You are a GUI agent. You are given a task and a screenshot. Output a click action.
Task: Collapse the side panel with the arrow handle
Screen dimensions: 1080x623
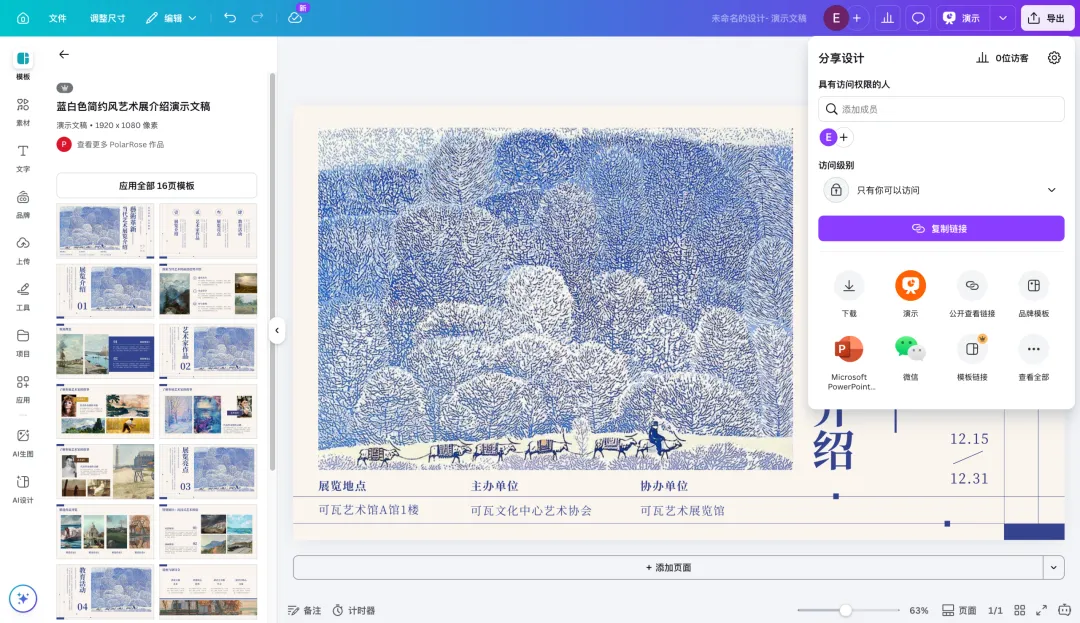point(277,330)
